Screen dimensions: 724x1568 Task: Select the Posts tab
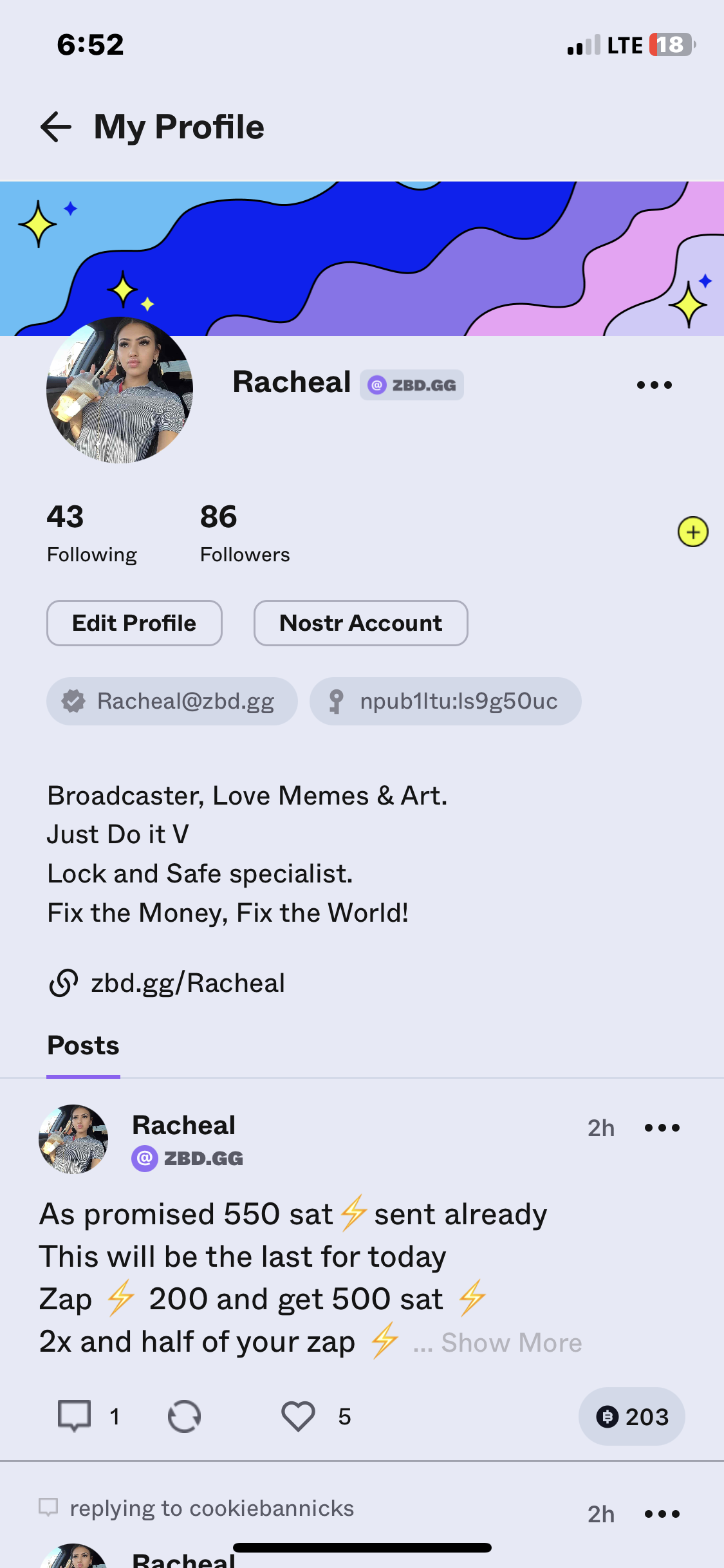click(84, 1046)
